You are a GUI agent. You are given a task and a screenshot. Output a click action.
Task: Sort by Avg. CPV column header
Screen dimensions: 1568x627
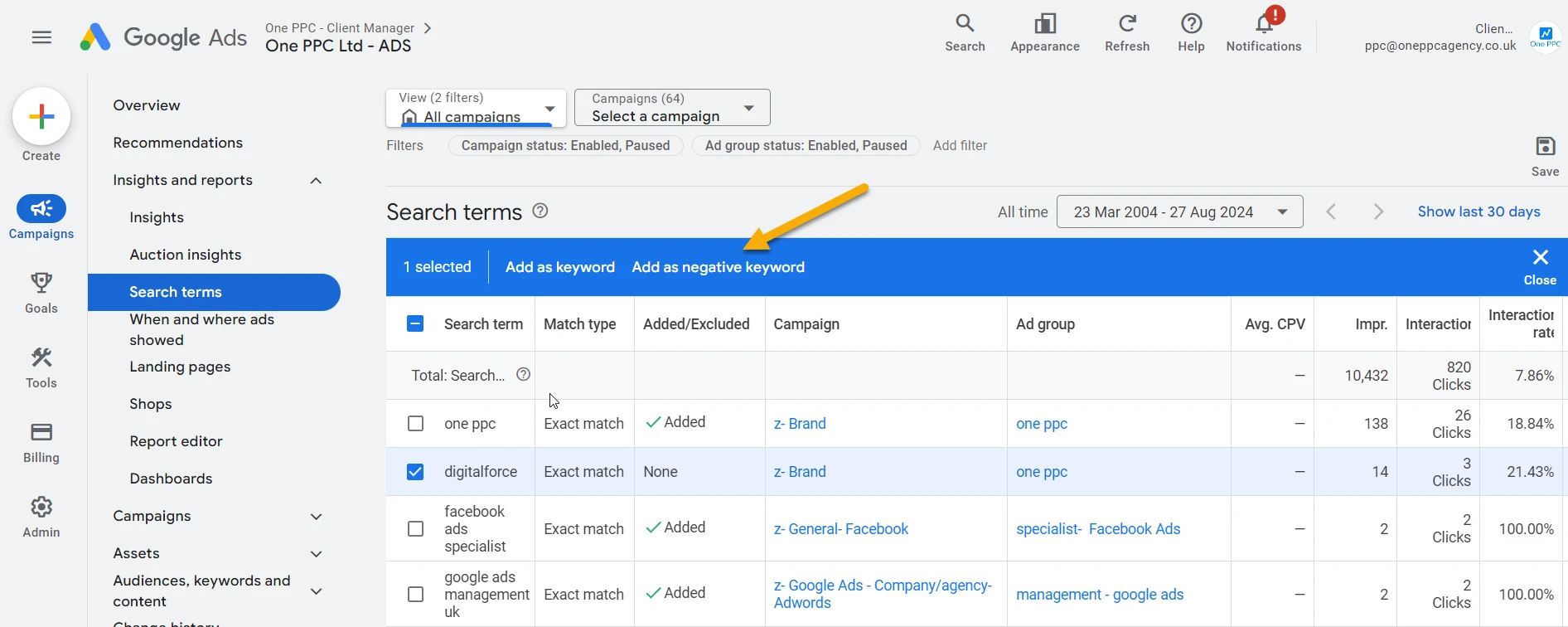click(x=1275, y=324)
